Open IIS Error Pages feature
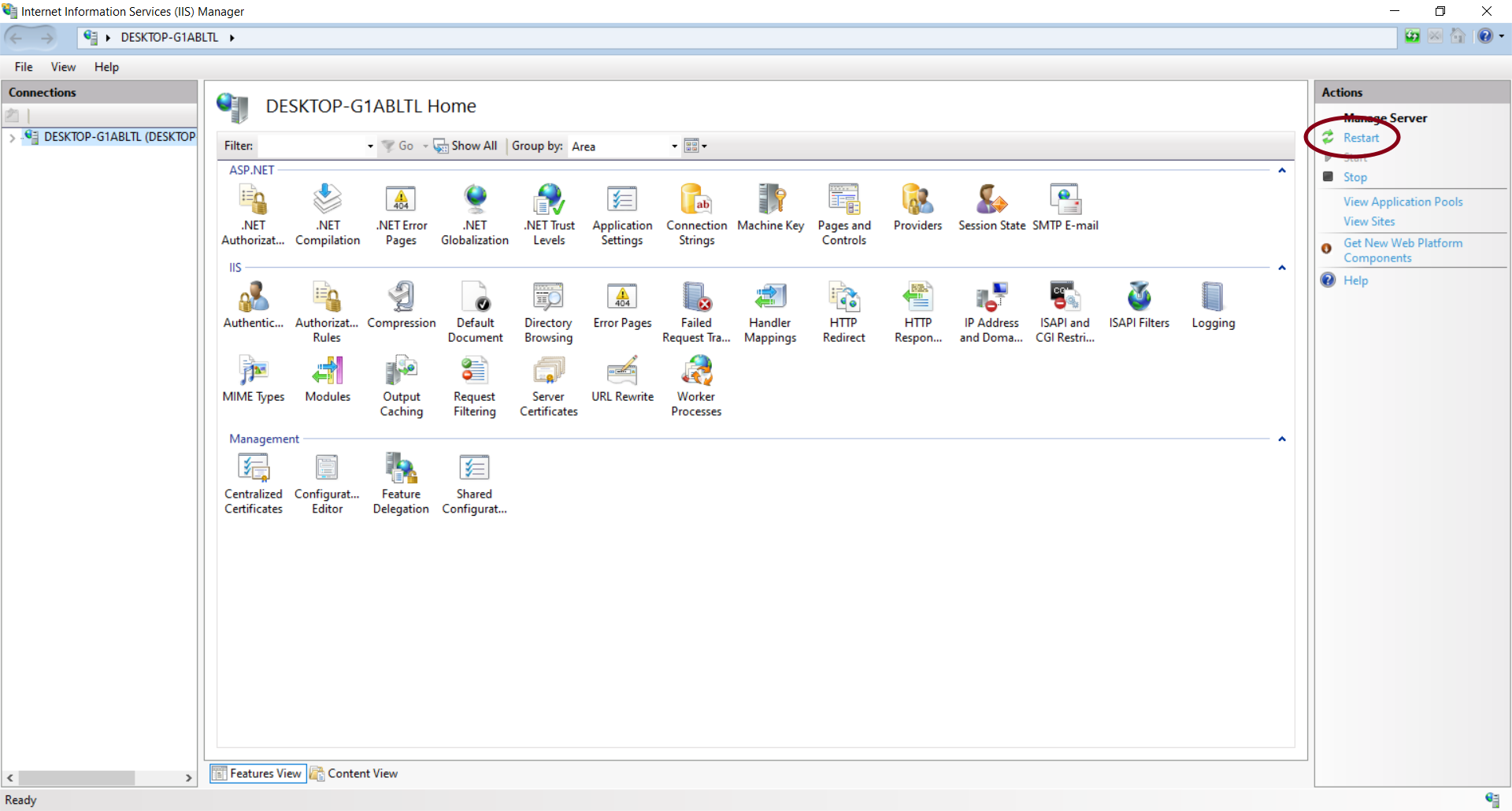This screenshot has width=1512, height=811. click(x=622, y=306)
